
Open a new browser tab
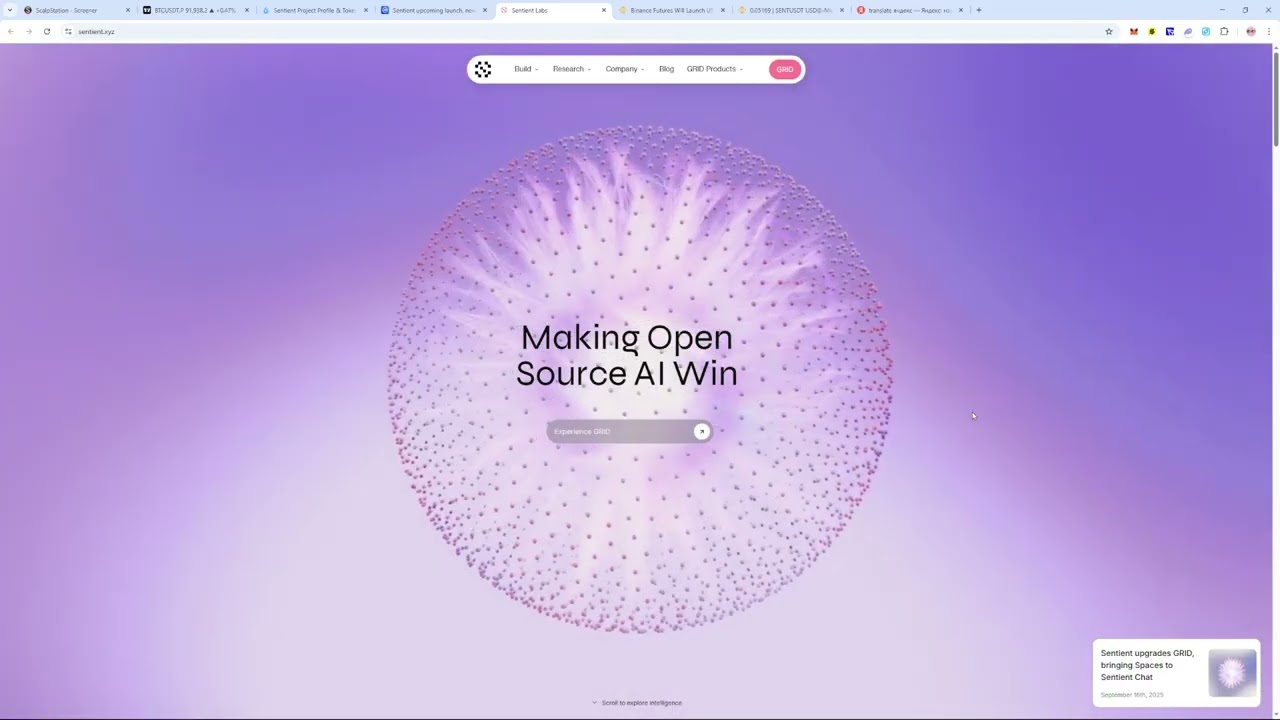click(x=979, y=10)
